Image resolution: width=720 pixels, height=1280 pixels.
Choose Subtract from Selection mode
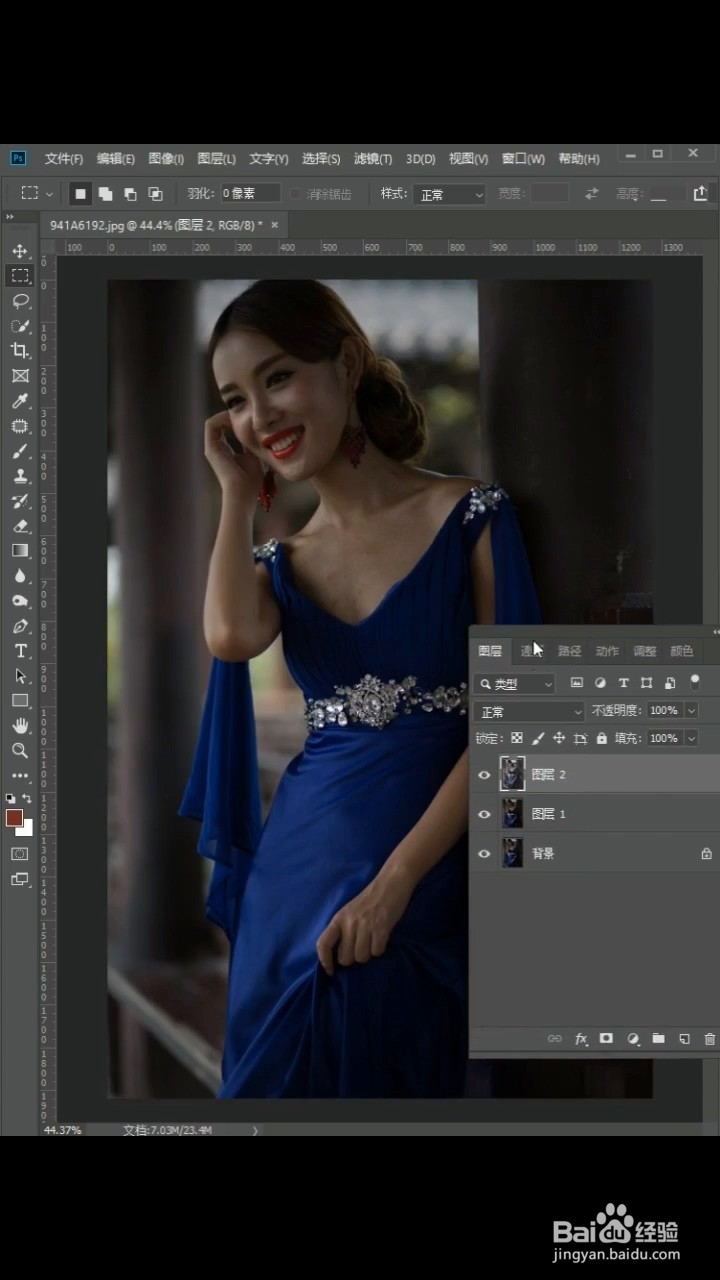(130, 193)
